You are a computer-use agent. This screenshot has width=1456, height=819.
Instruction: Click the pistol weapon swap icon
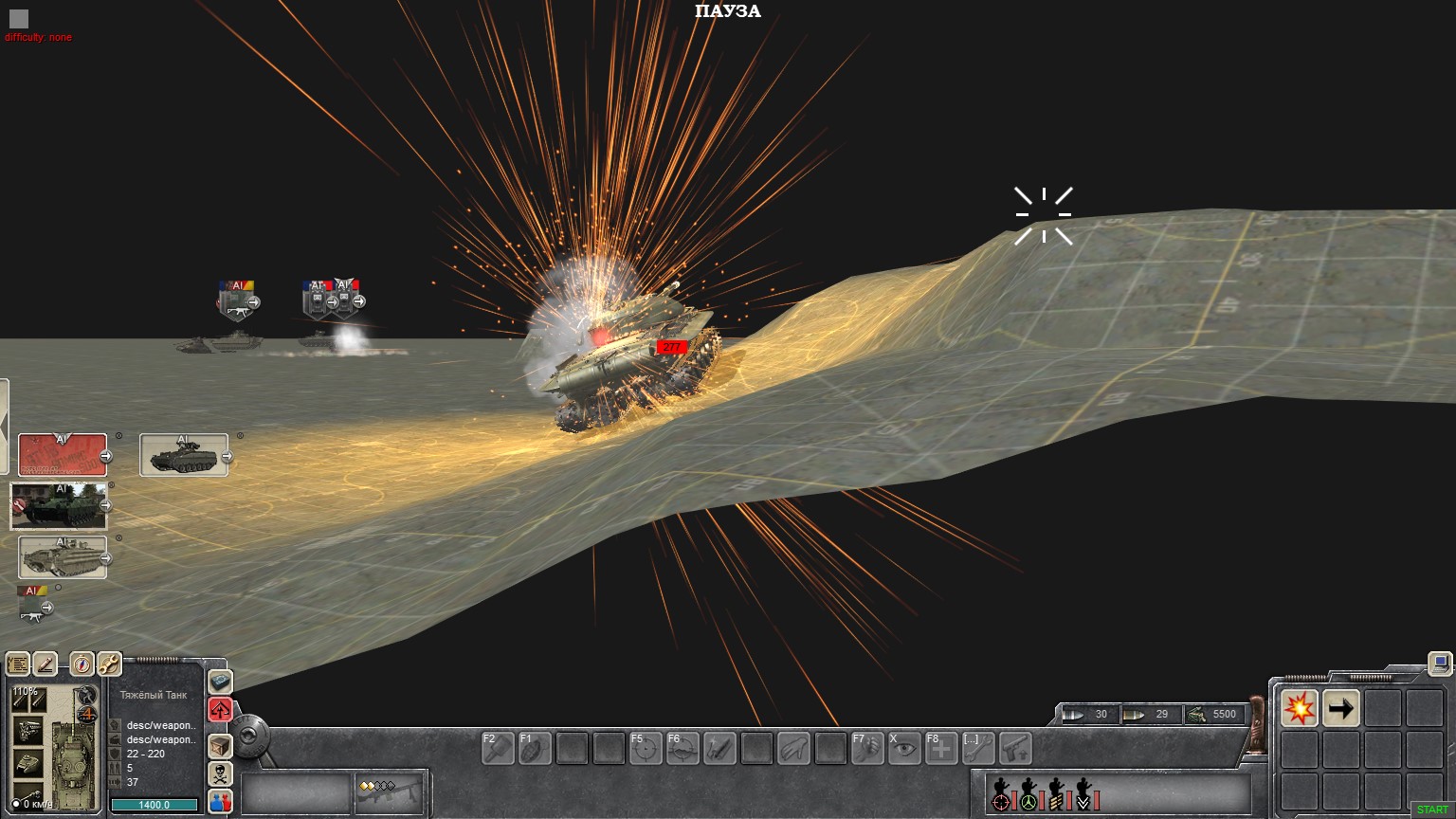pos(1015,749)
